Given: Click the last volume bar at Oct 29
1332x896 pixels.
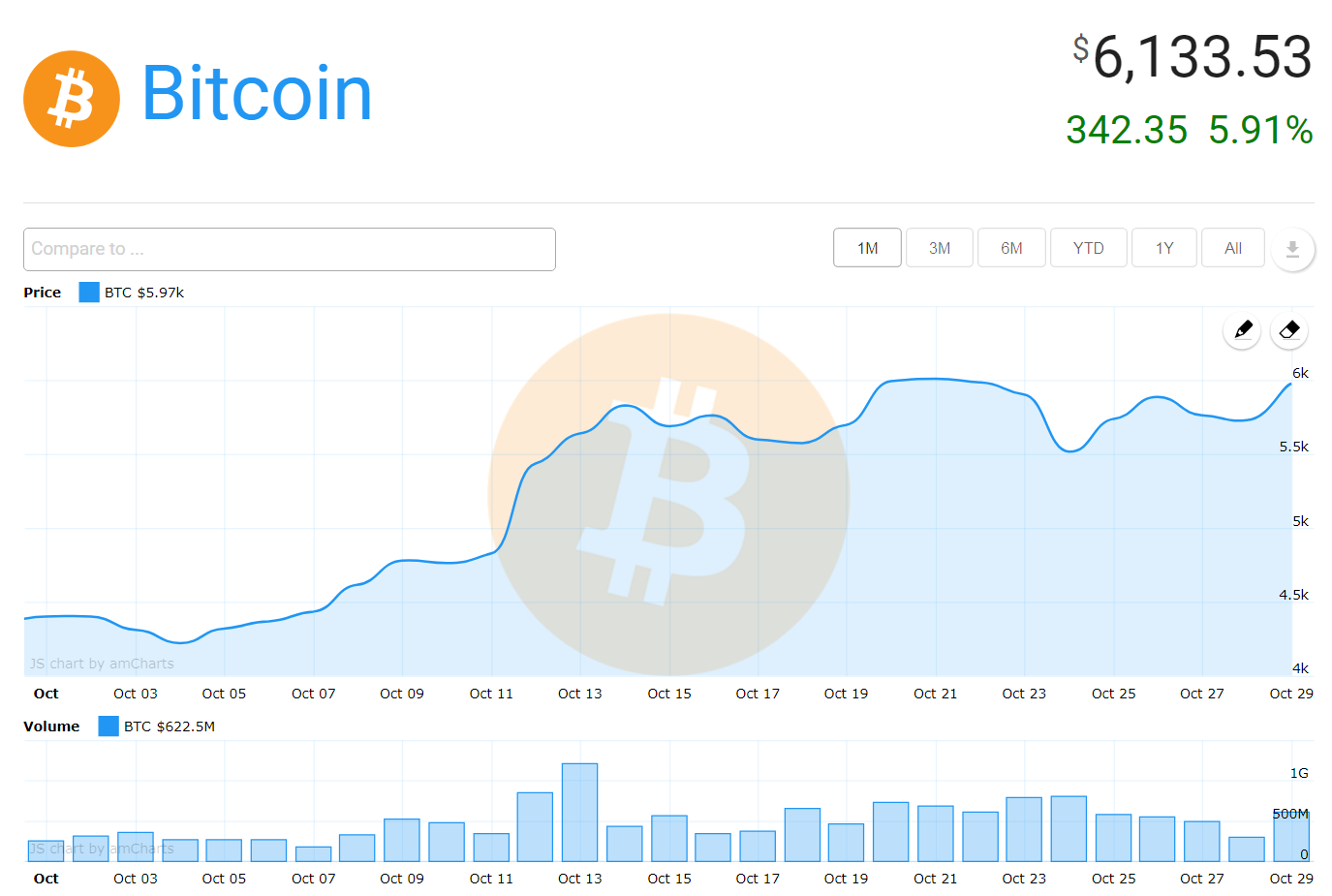Looking at the screenshot, I should [1290, 838].
